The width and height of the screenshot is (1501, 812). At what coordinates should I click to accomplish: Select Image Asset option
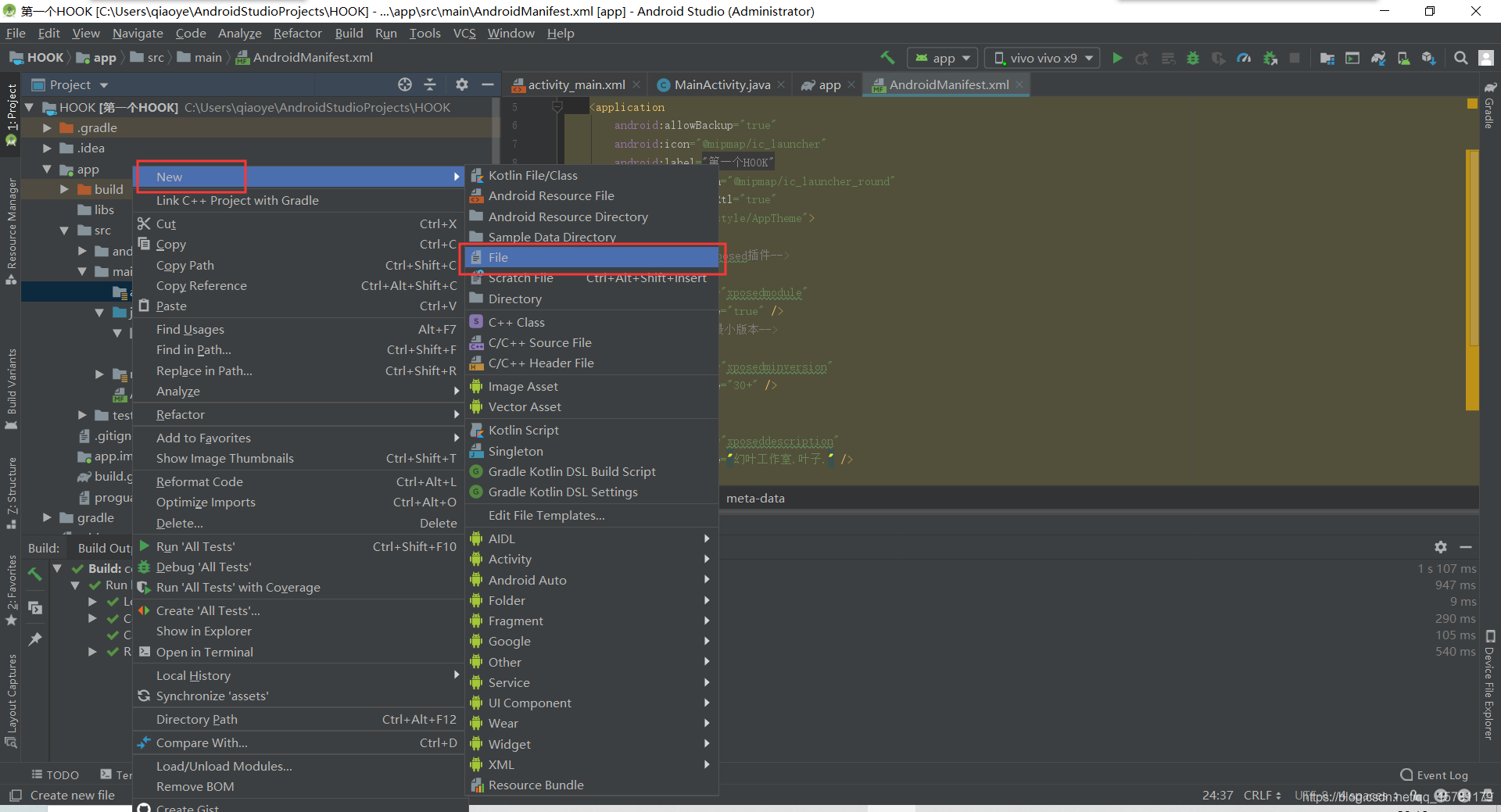click(x=592, y=386)
